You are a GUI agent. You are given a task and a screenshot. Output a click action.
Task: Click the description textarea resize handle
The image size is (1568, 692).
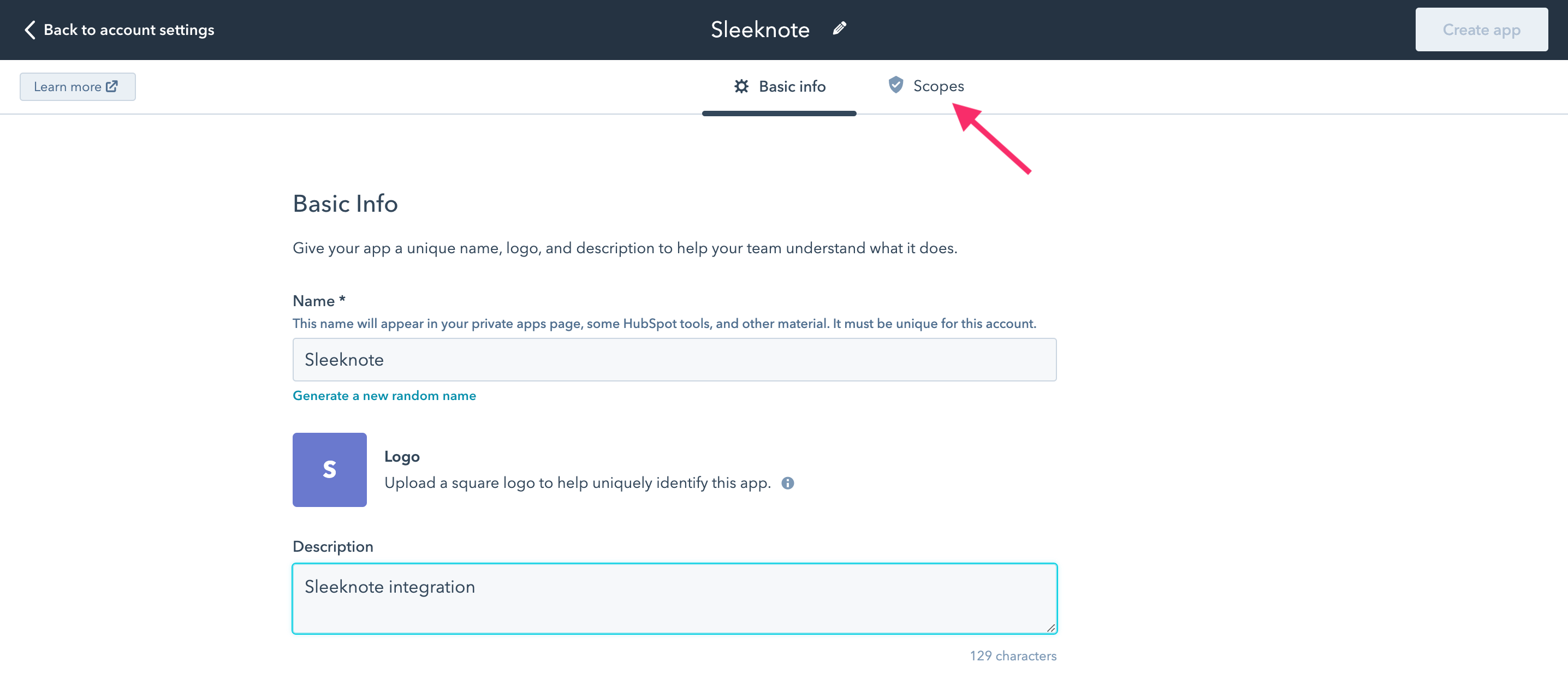(1050, 628)
